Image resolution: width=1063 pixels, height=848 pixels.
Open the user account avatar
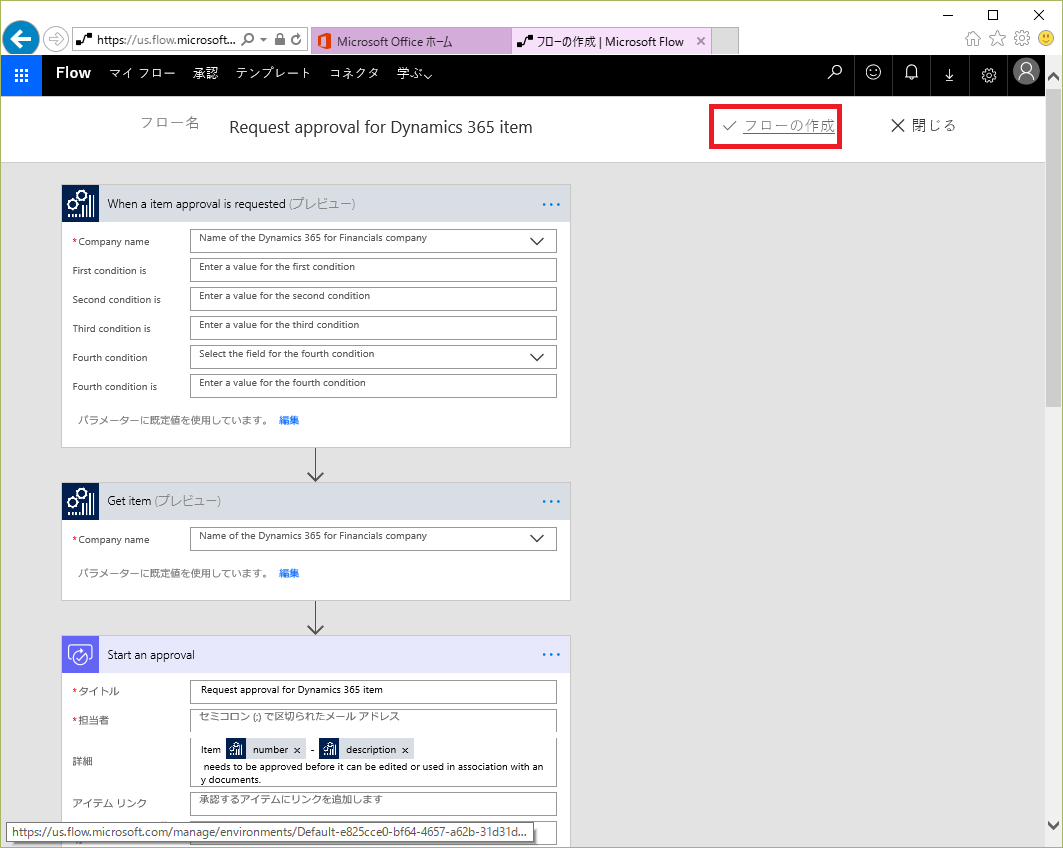1026,71
